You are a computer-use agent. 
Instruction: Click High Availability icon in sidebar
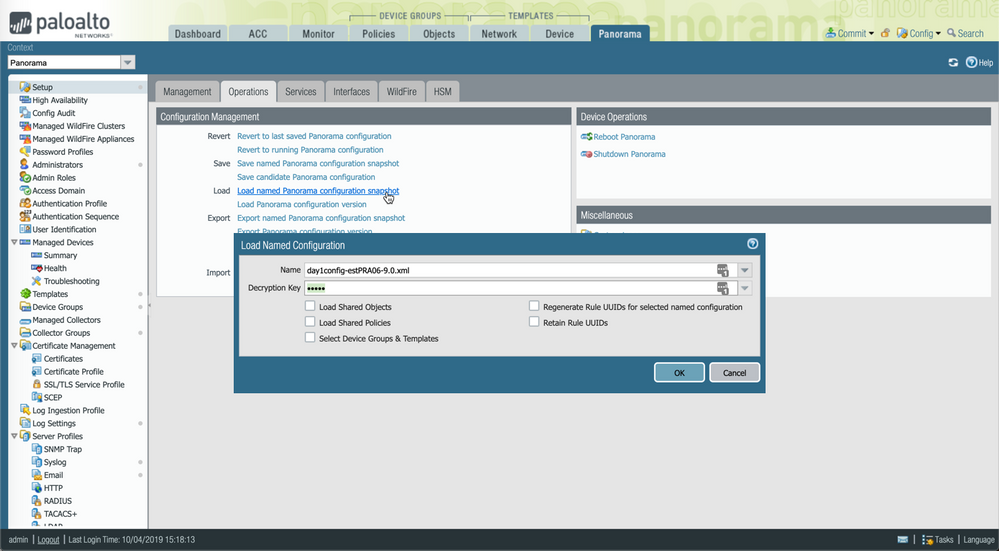(25, 100)
